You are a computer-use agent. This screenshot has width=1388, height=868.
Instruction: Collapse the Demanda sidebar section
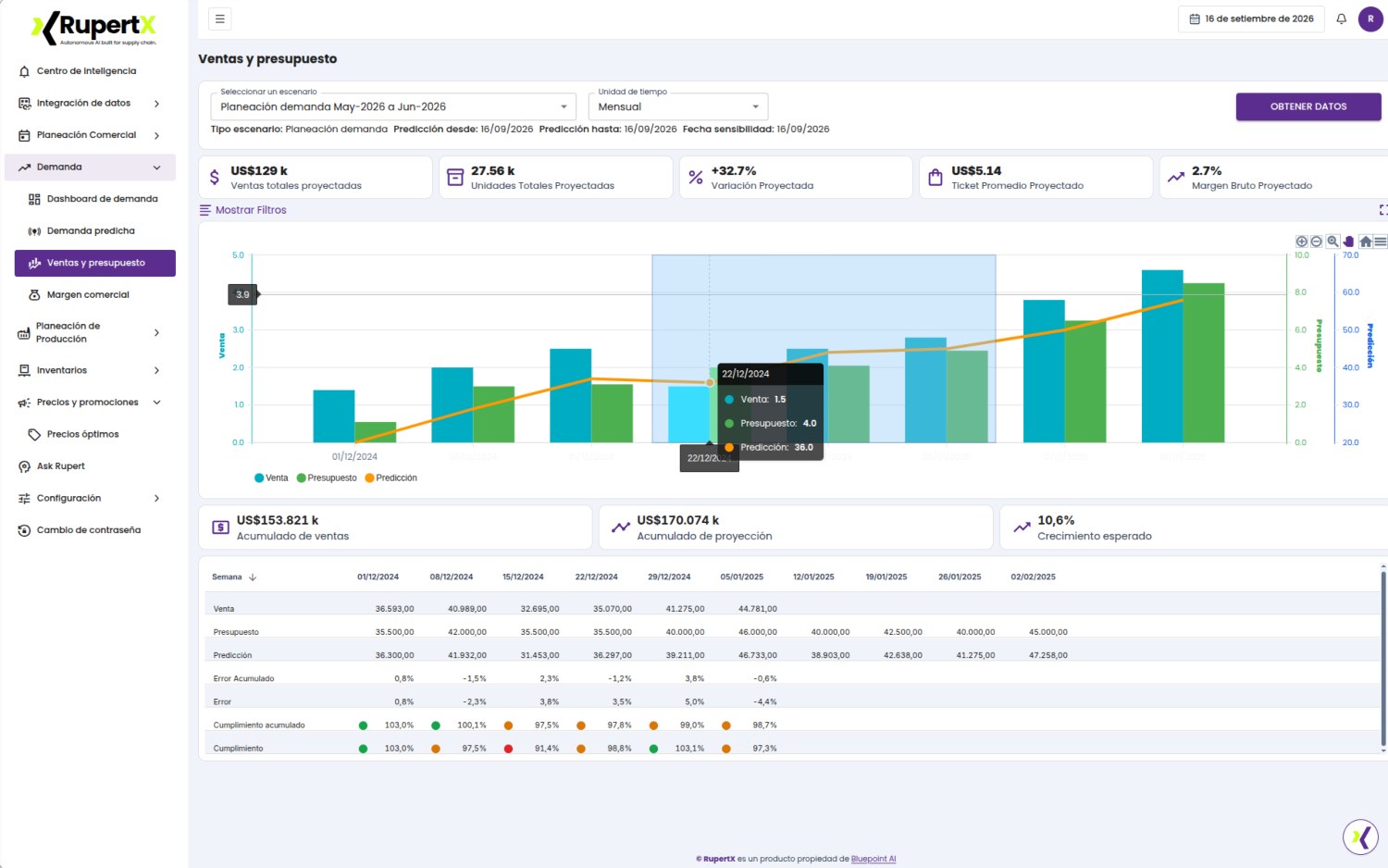click(89, 167)
